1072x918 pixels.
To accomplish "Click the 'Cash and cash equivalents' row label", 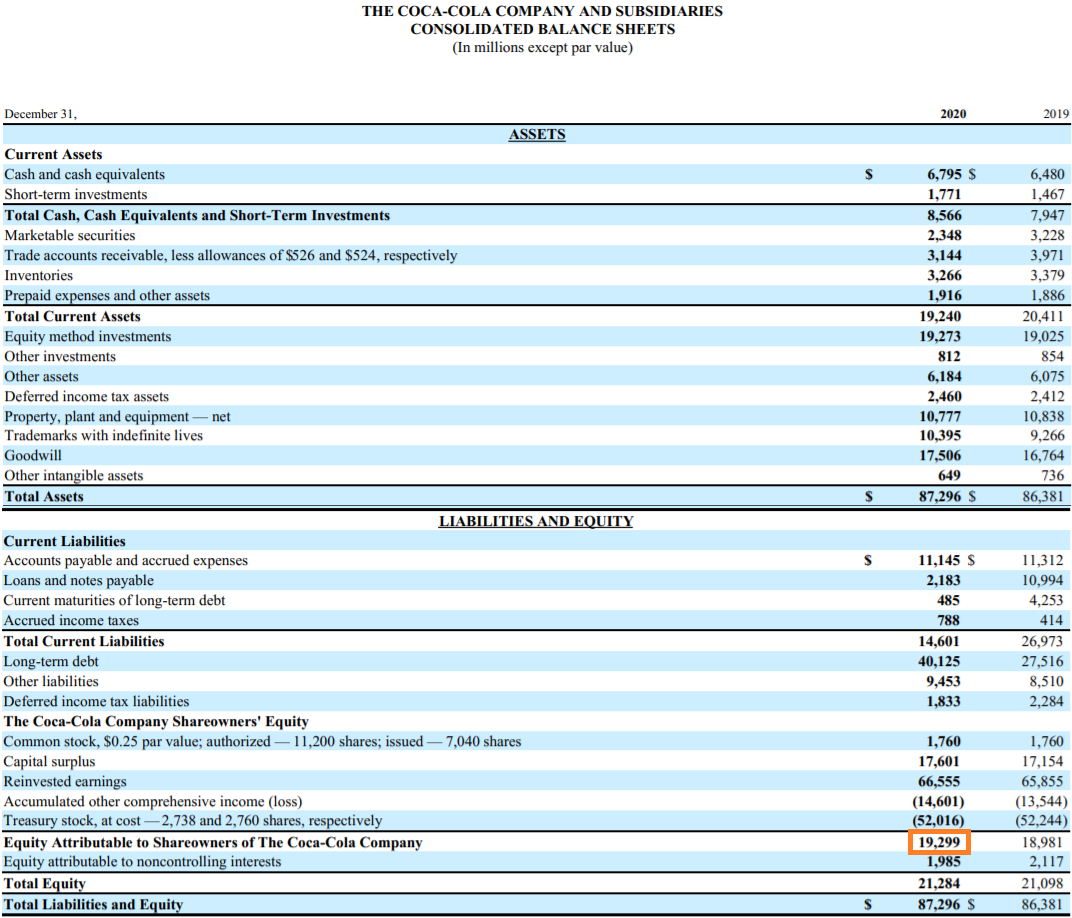I will [85, 174].
